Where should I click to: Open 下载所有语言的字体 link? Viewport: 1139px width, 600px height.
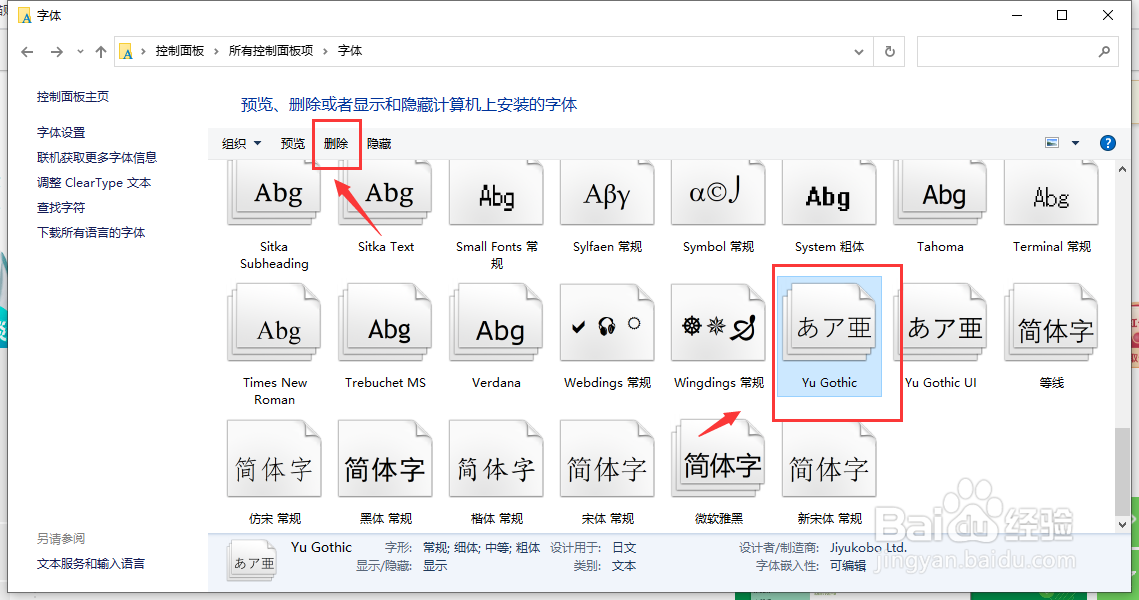click(x=91, y=232)
